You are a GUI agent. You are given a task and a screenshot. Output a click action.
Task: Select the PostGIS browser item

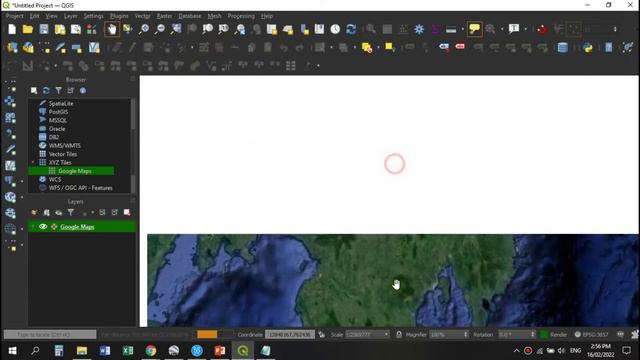(x=58, y=112)
